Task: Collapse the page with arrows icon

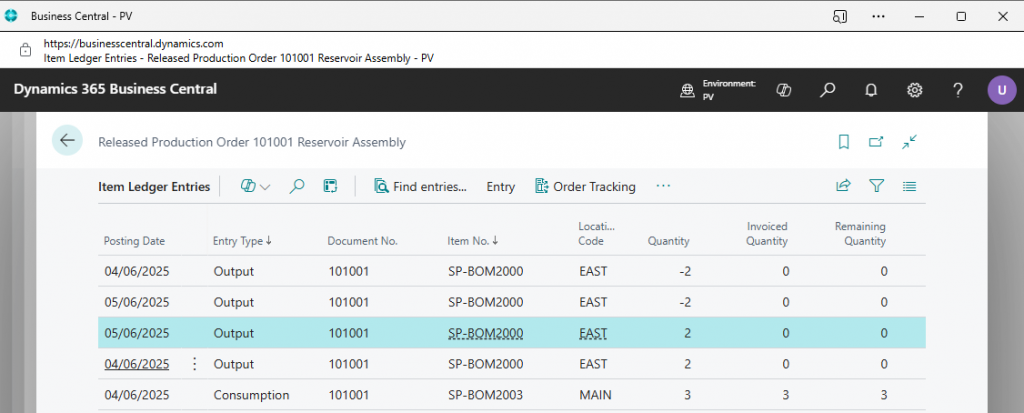Action: [909, 142]
